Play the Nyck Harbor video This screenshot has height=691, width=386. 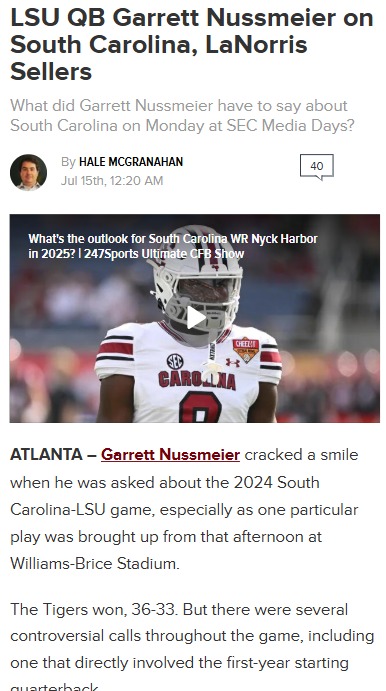point(196,318)
